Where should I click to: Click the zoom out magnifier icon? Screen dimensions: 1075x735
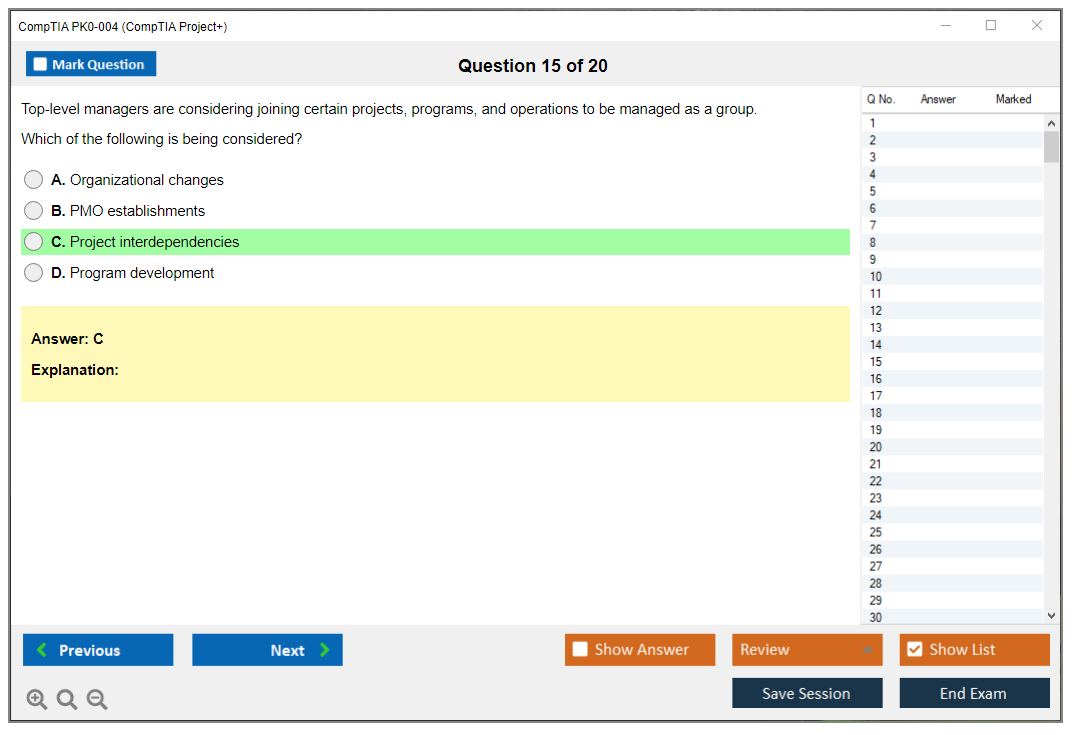97,700
